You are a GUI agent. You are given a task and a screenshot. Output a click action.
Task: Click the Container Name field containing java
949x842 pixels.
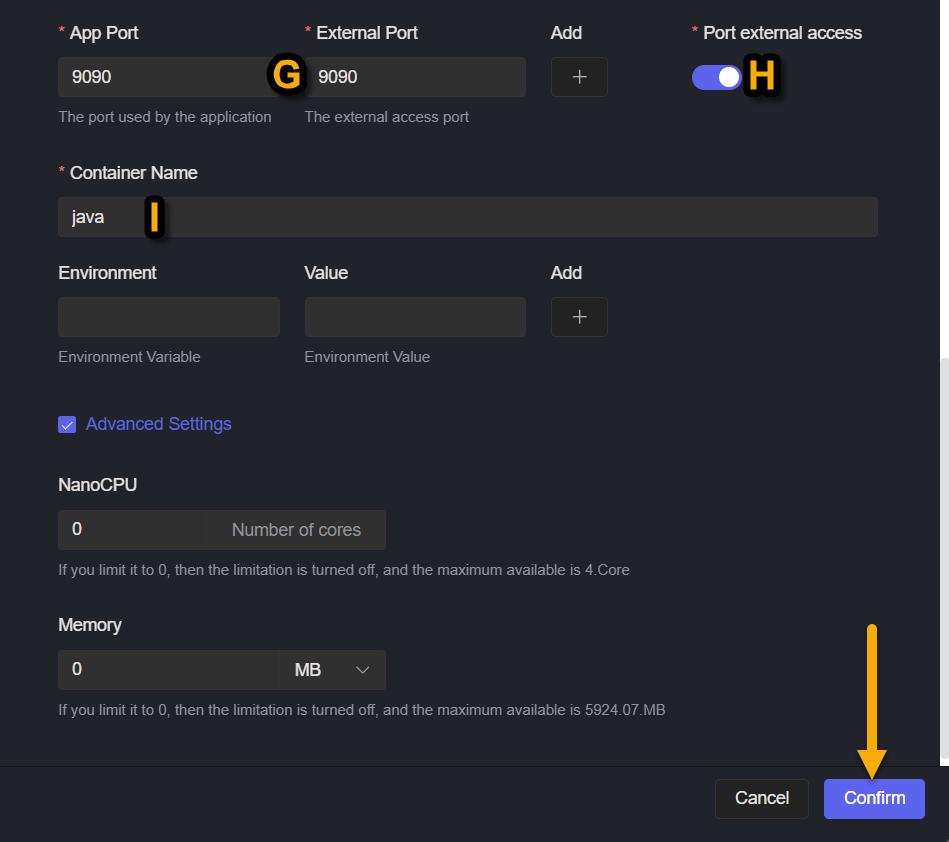coord(468,217)
